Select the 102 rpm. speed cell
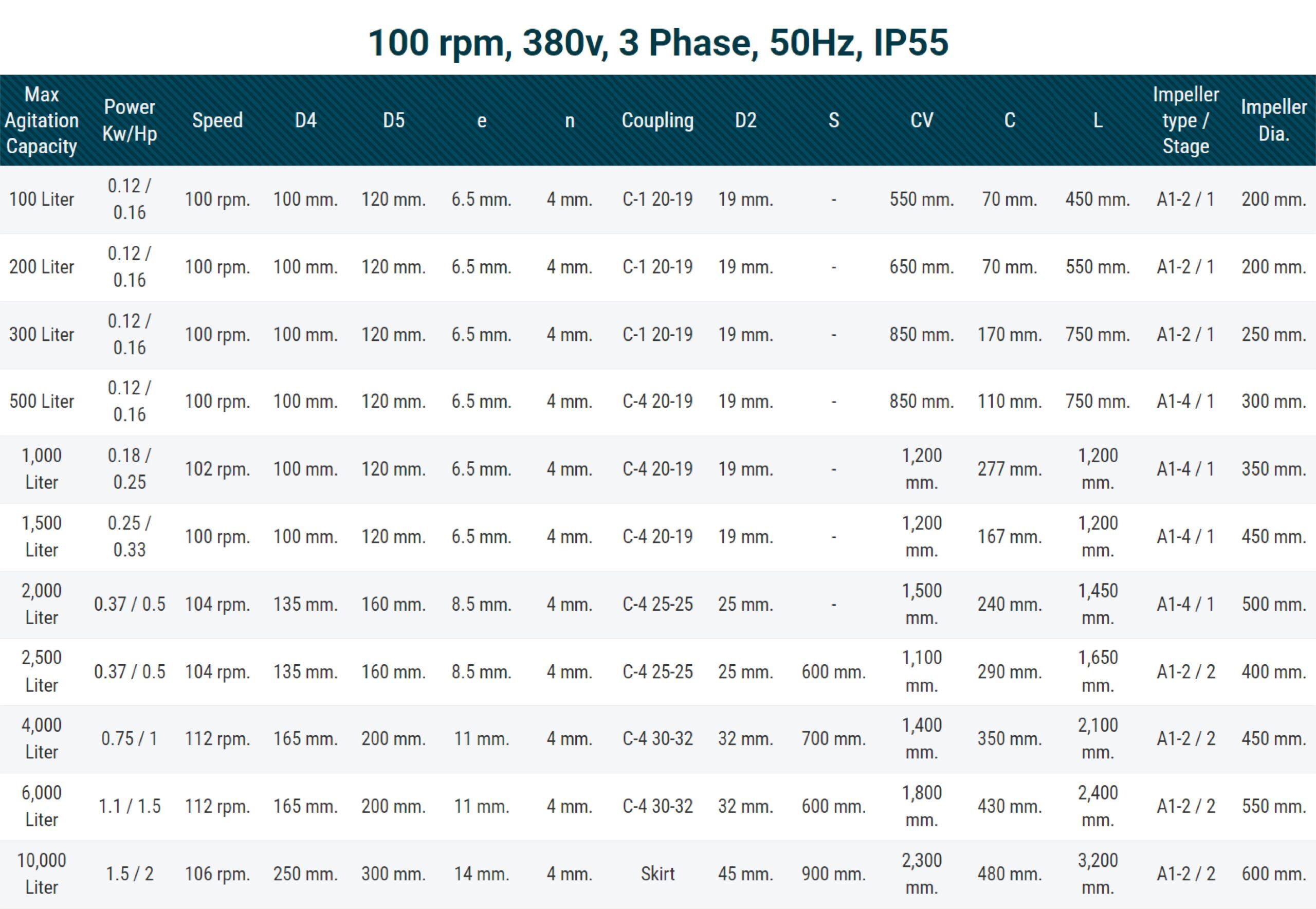 (x=217, y=469)
